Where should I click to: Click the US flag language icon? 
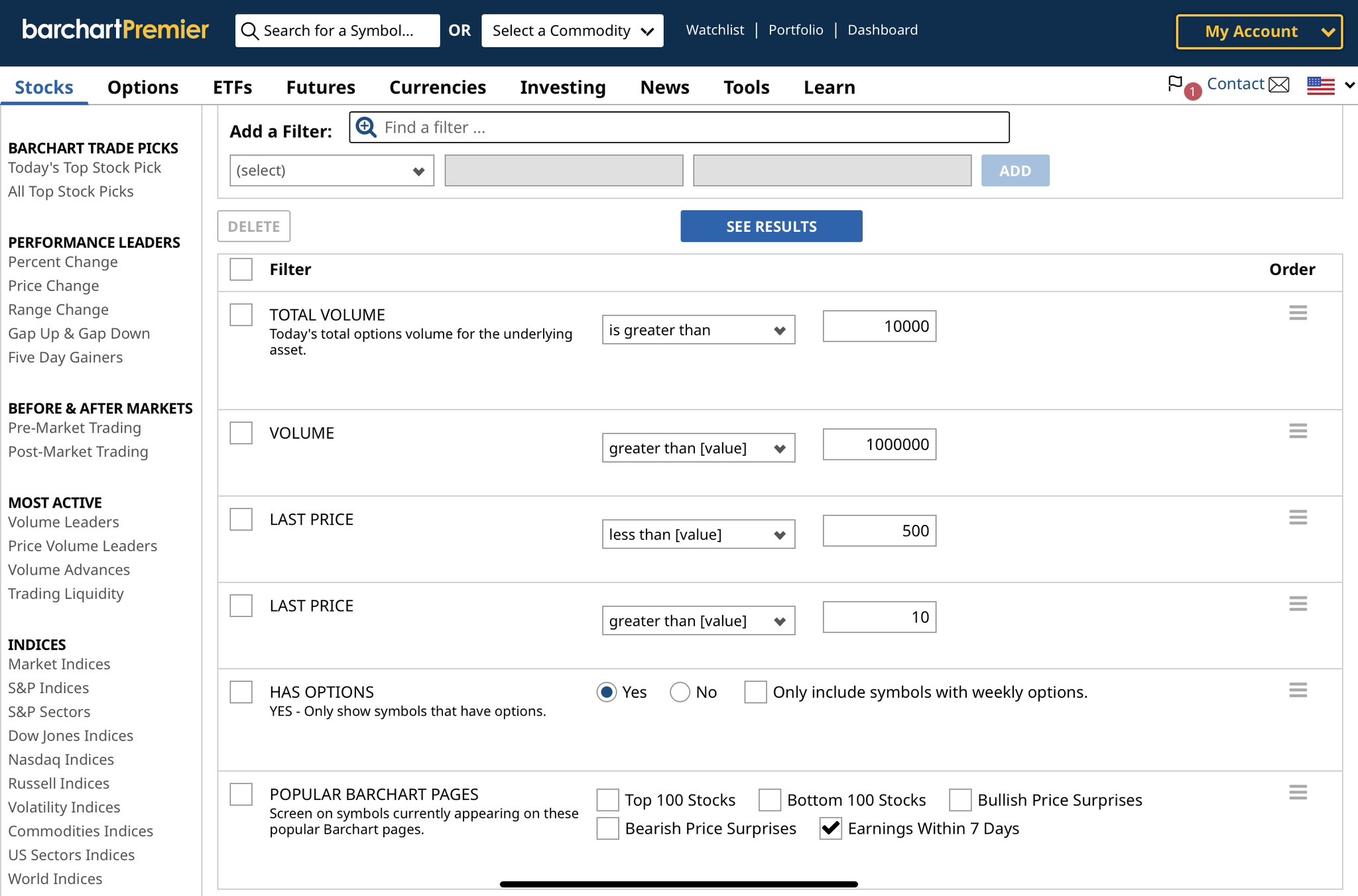[x=1320, y=85]
